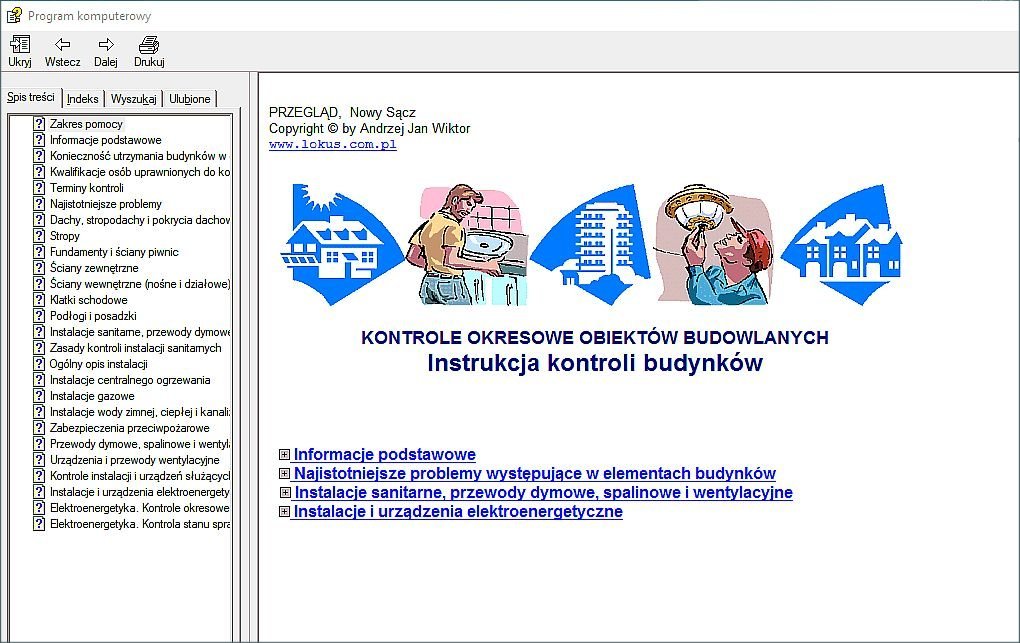Open Instalacje i urządzenia elektroenergetyczne link
The height and width of the screenshot is (643, 1020).
(458, 512)
